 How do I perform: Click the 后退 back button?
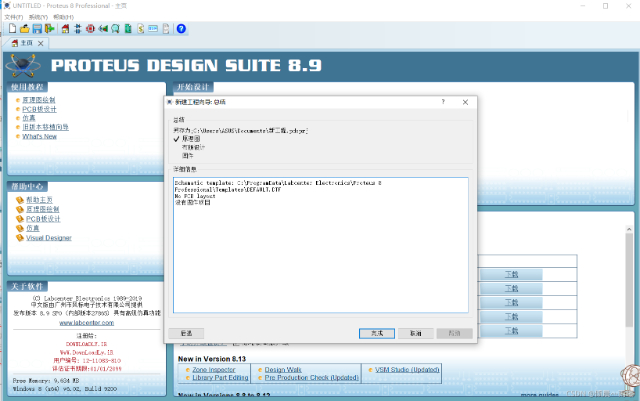coord(186,334)
